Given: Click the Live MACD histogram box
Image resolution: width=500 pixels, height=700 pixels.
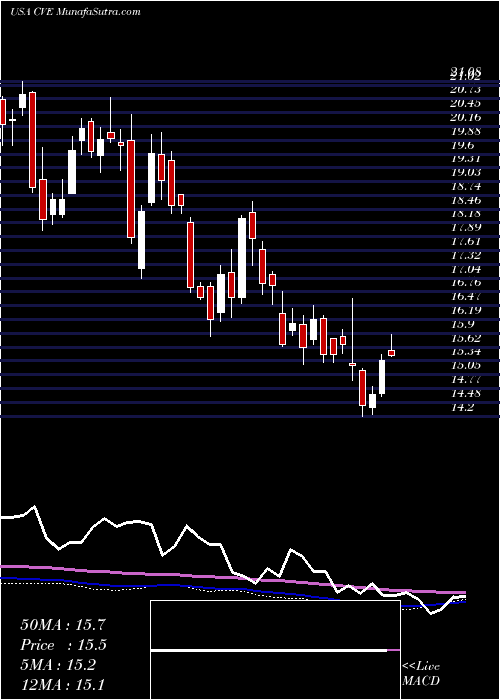Looking at the screenshot, I should (x=275, y=650).
